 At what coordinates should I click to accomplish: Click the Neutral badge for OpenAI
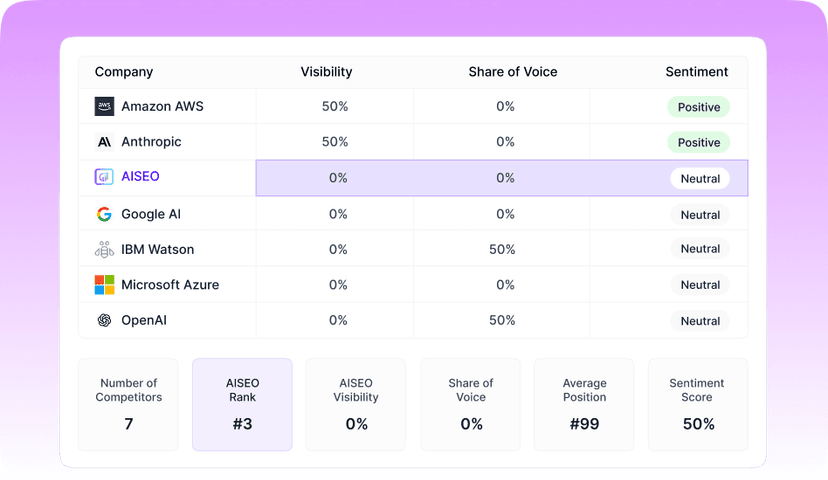click(x=700, y=321)
